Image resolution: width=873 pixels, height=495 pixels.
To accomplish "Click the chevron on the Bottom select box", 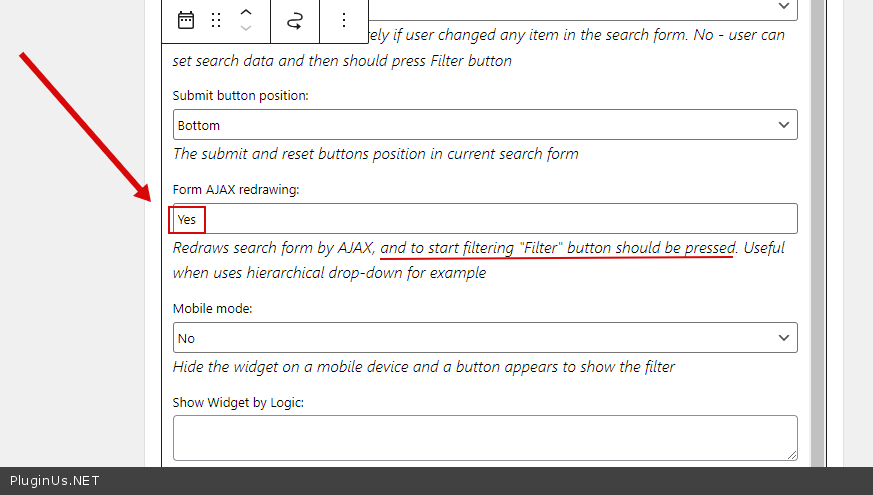I will click(x=783, y=125).
